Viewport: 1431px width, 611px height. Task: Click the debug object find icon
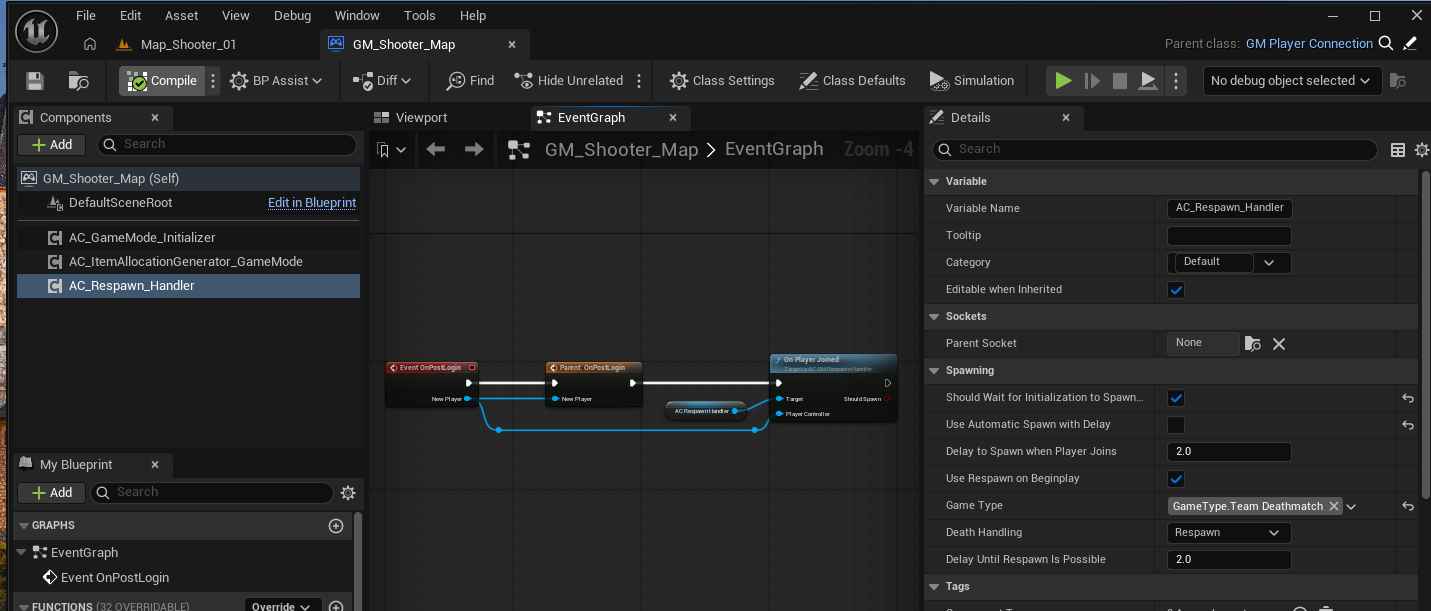click(1398, 81)
